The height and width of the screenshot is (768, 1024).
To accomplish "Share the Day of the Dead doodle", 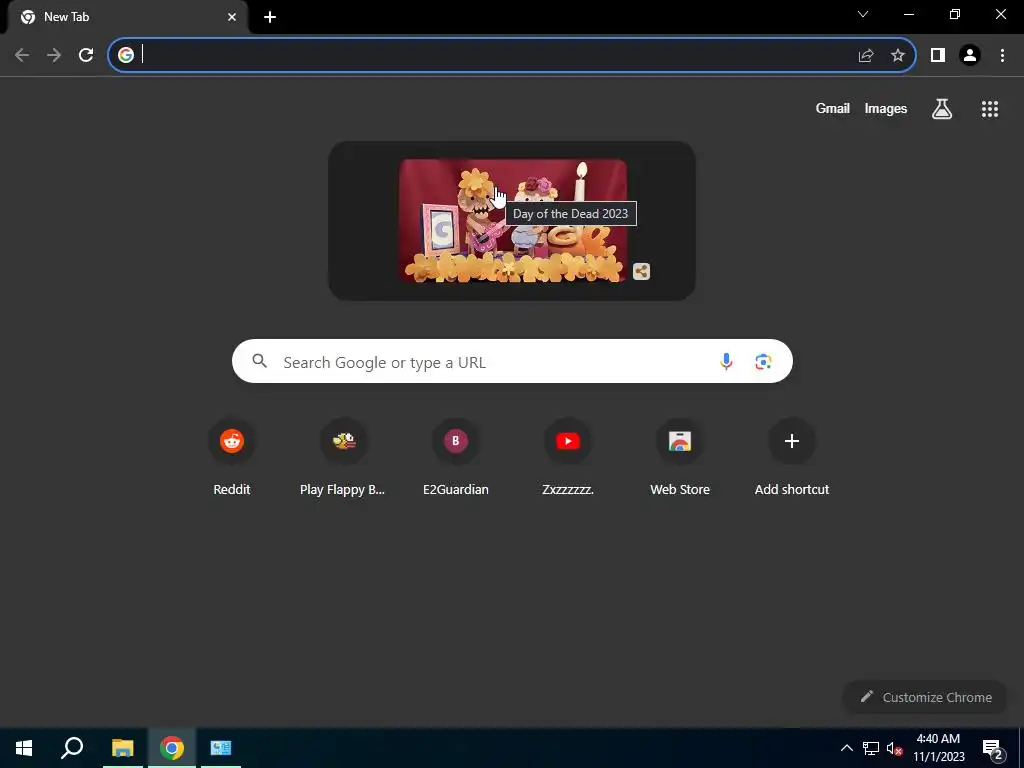I will pos(641,271).
